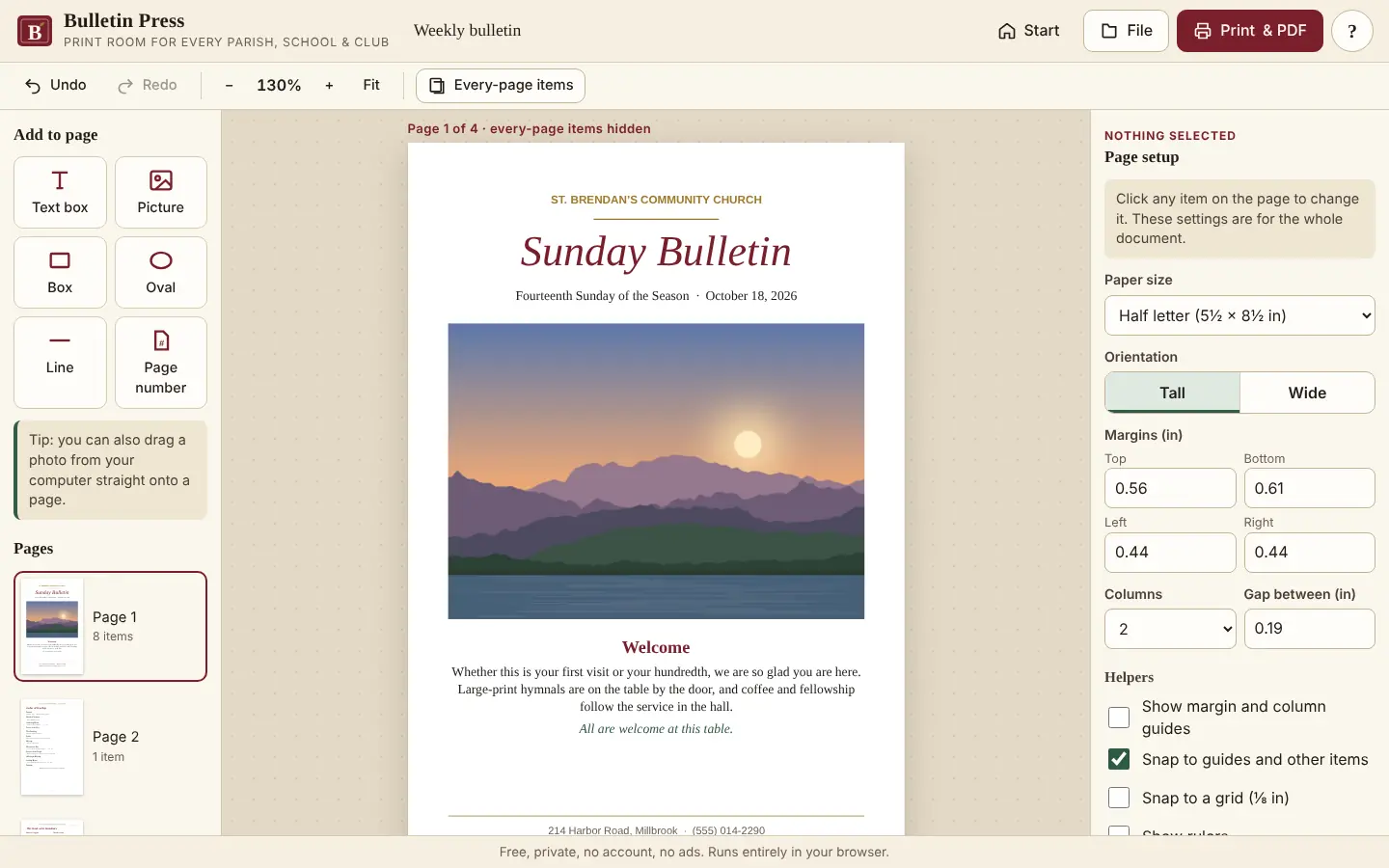This screenshot has height=868, width=1389.
Task: Click the Print & PDF button
Action: (1249, 31)
